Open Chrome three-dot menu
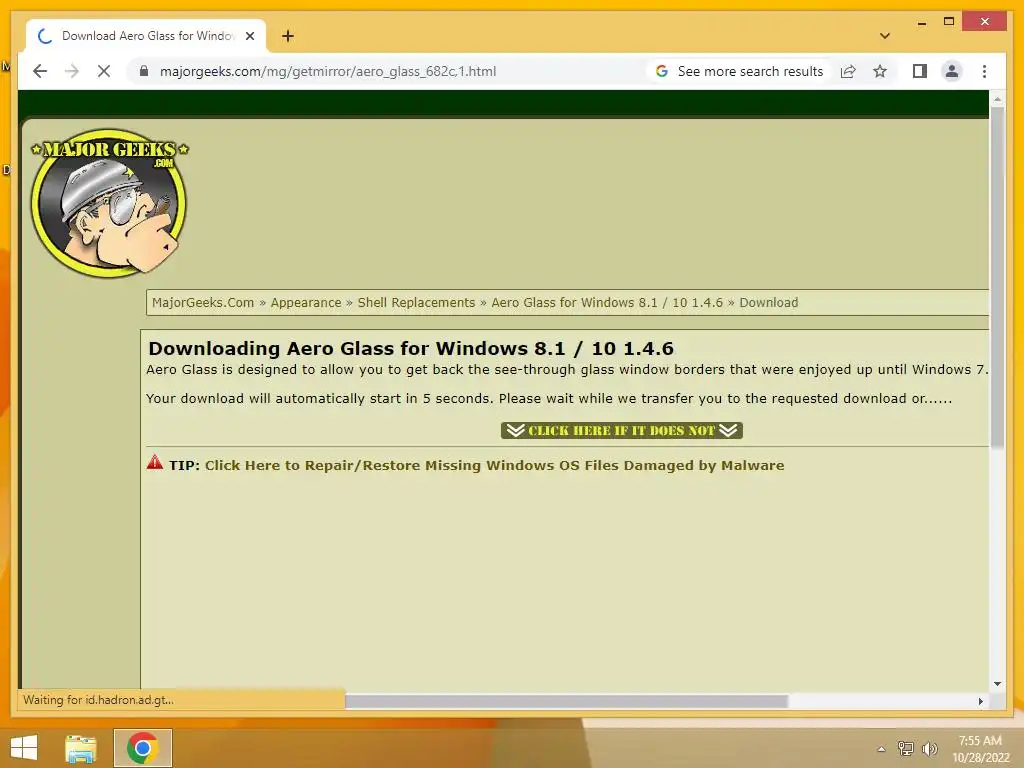Image resolution: width=1024 pixels, height=768 pixels. 984,71
